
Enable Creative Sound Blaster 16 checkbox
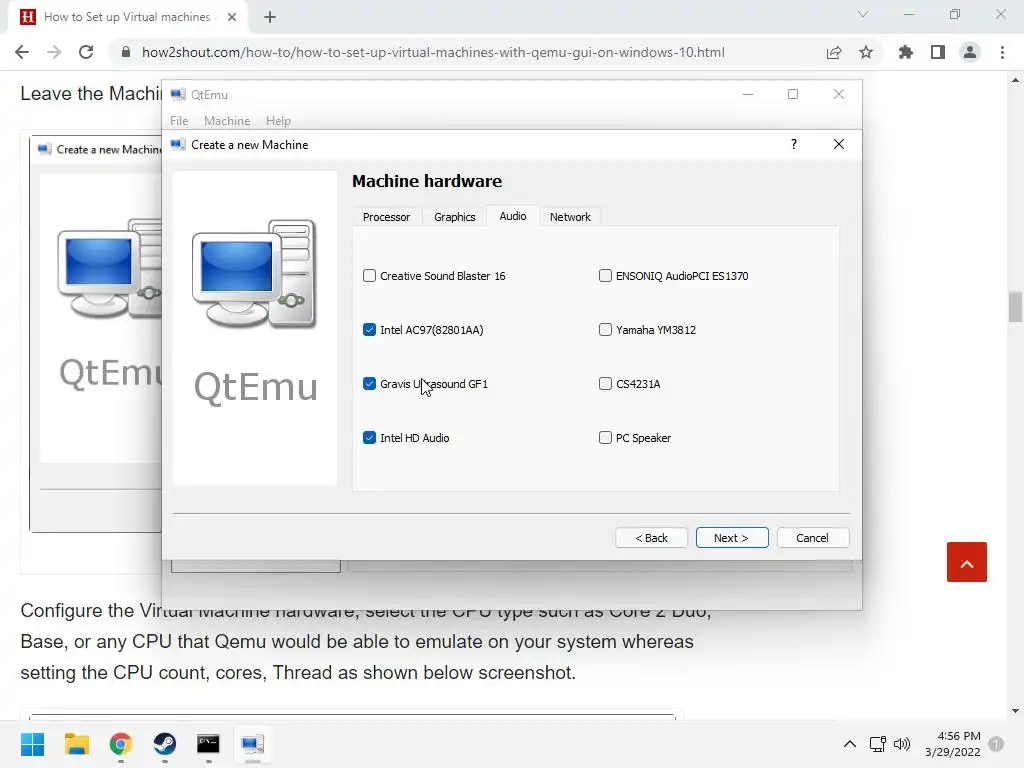click(370, 276)
